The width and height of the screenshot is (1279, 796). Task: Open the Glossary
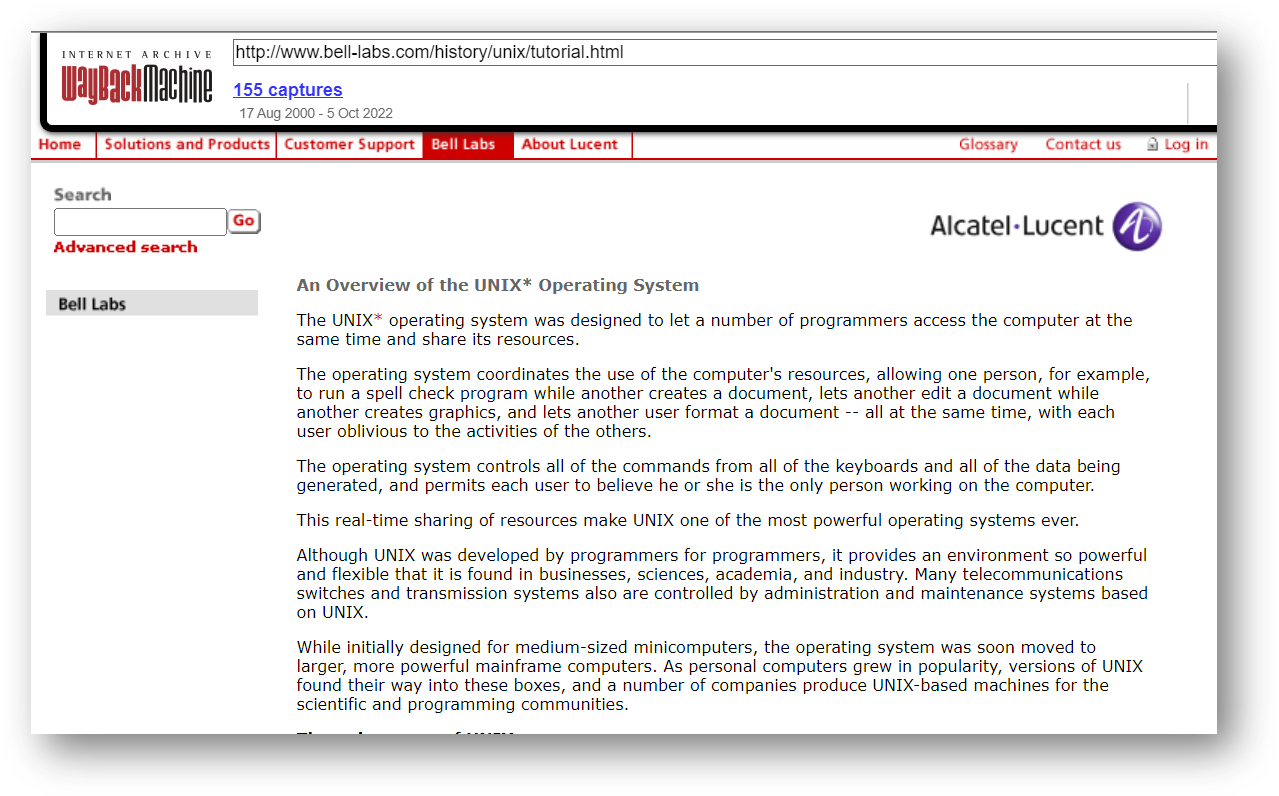tap(988, 144)
